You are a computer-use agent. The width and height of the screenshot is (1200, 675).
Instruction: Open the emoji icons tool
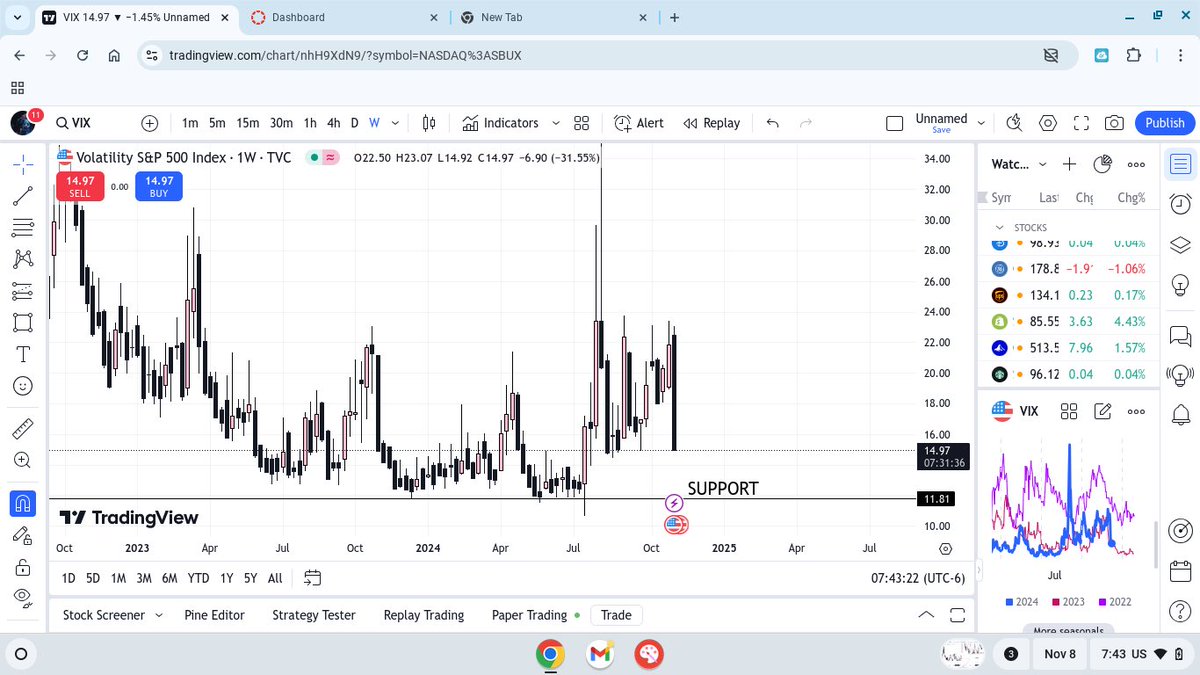pyautogui.click(x=22, y=386)
